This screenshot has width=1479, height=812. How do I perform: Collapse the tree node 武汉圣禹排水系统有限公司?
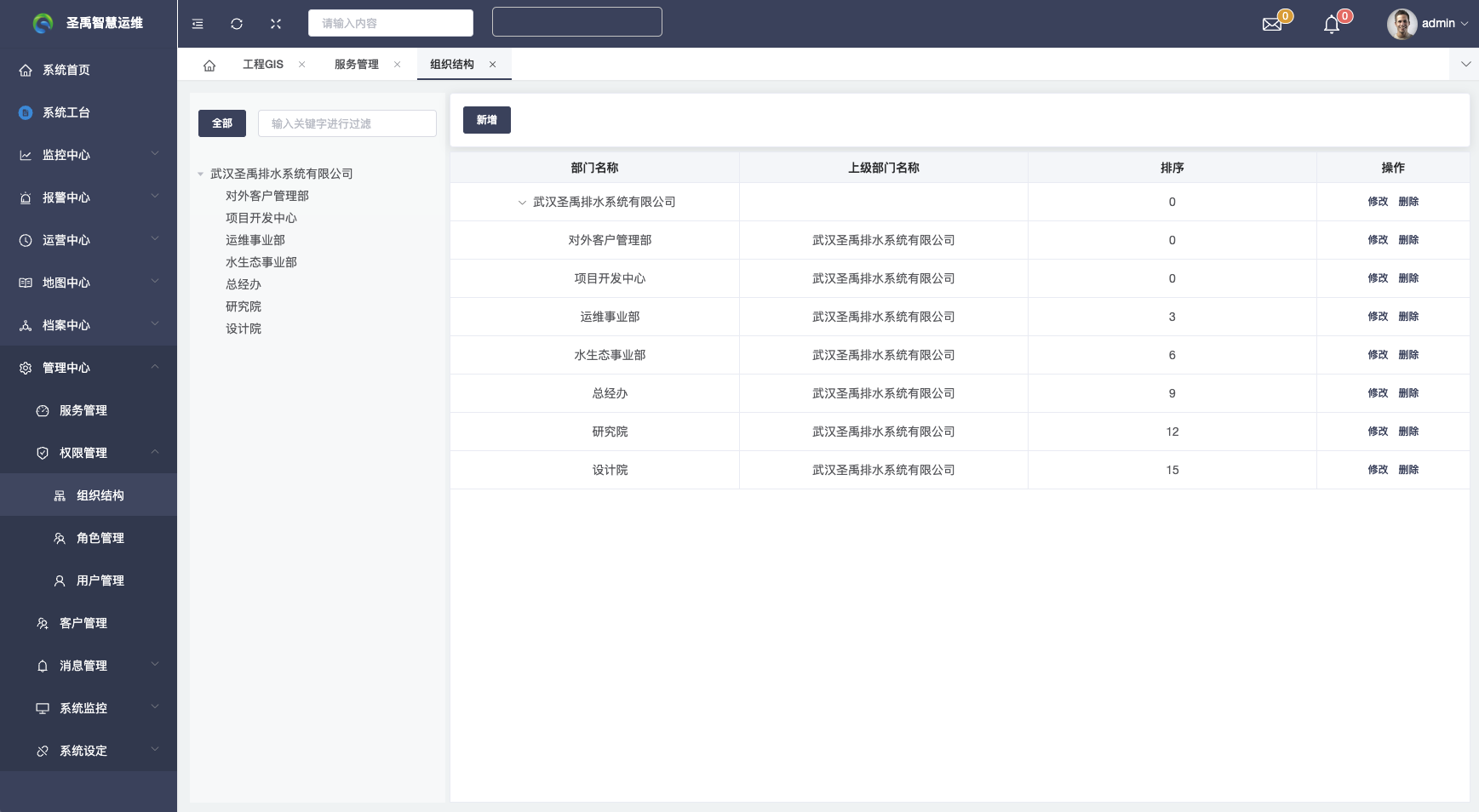tap(201, 174)
